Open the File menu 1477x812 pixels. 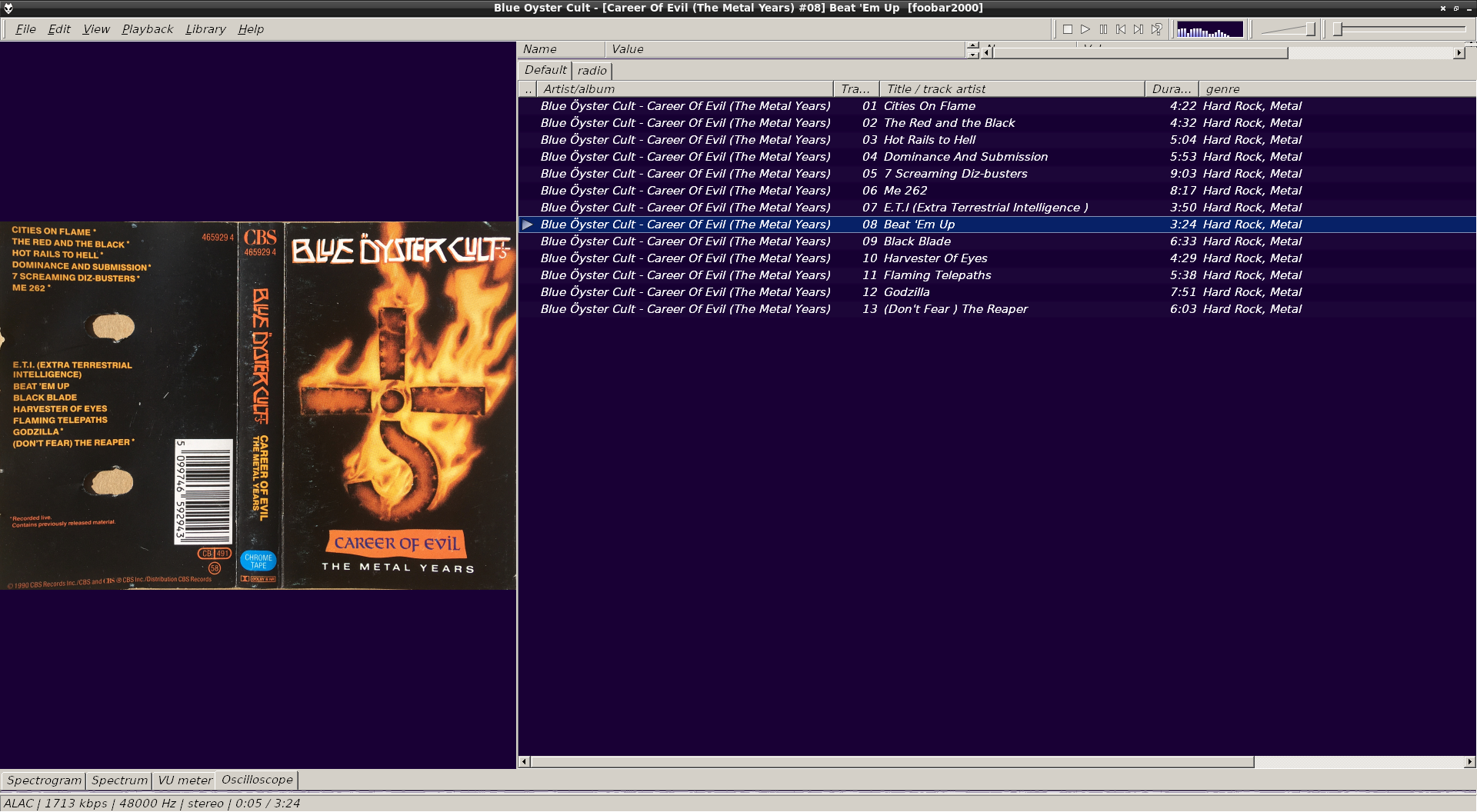coord(25,29)
